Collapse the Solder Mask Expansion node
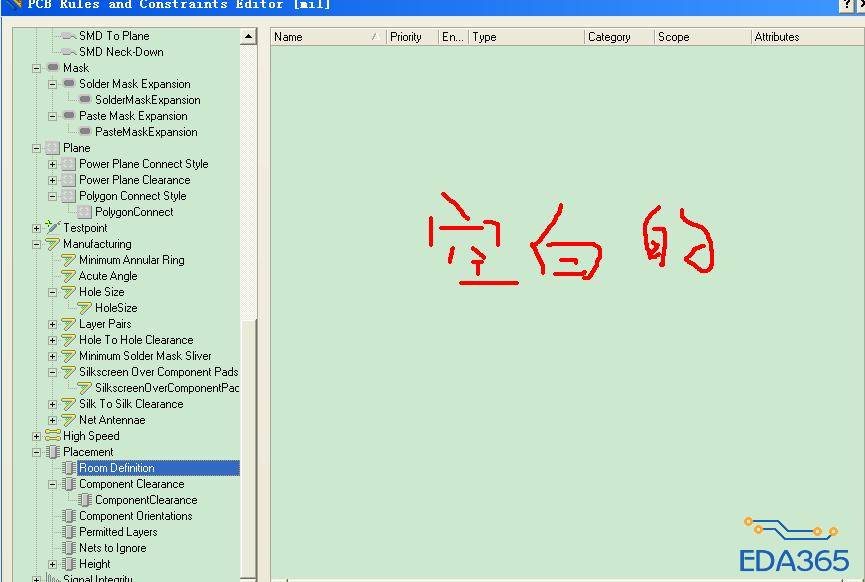This screenshot has height=582, width=865. [52, 84]
